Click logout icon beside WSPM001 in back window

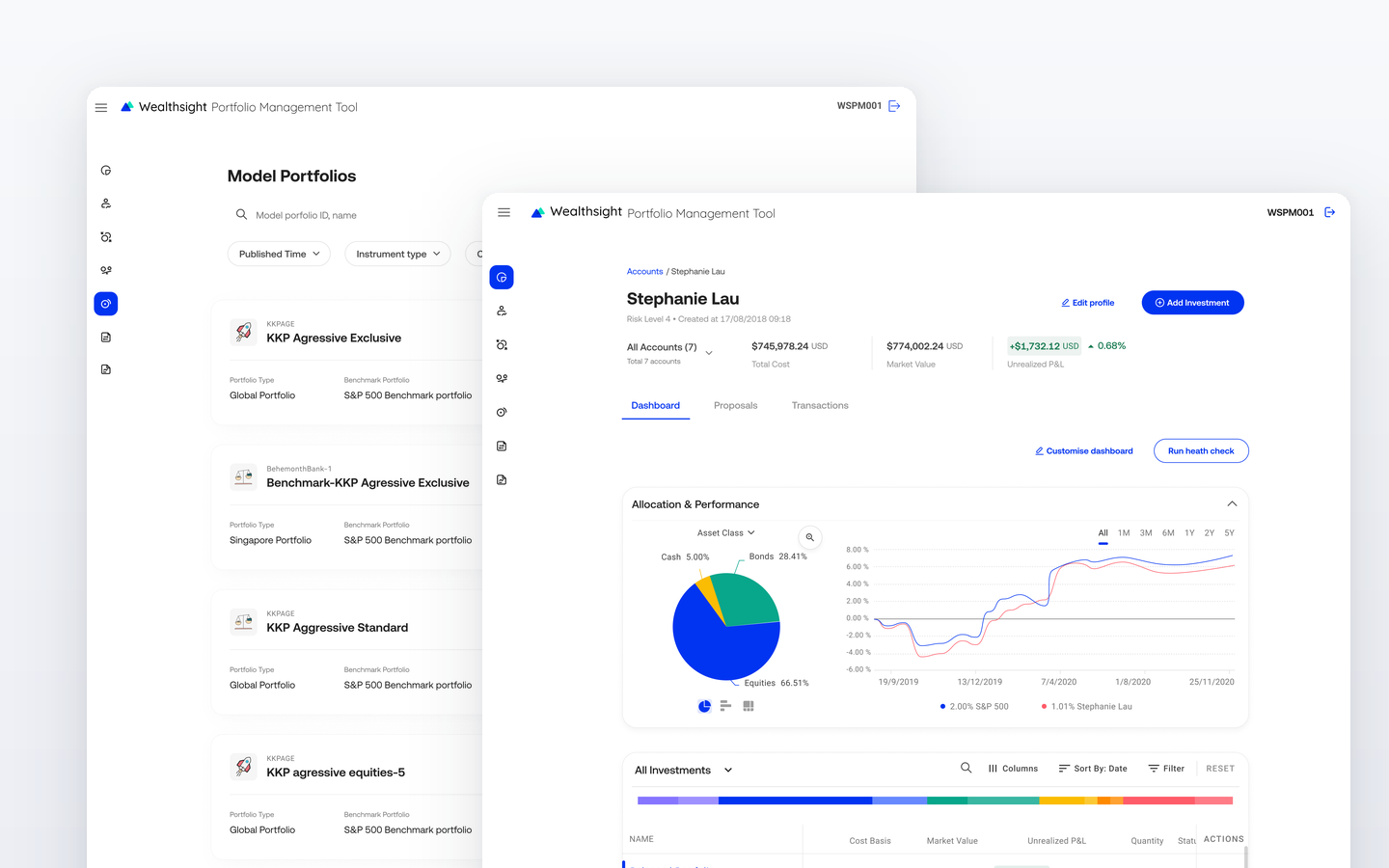tap(894, 106)
